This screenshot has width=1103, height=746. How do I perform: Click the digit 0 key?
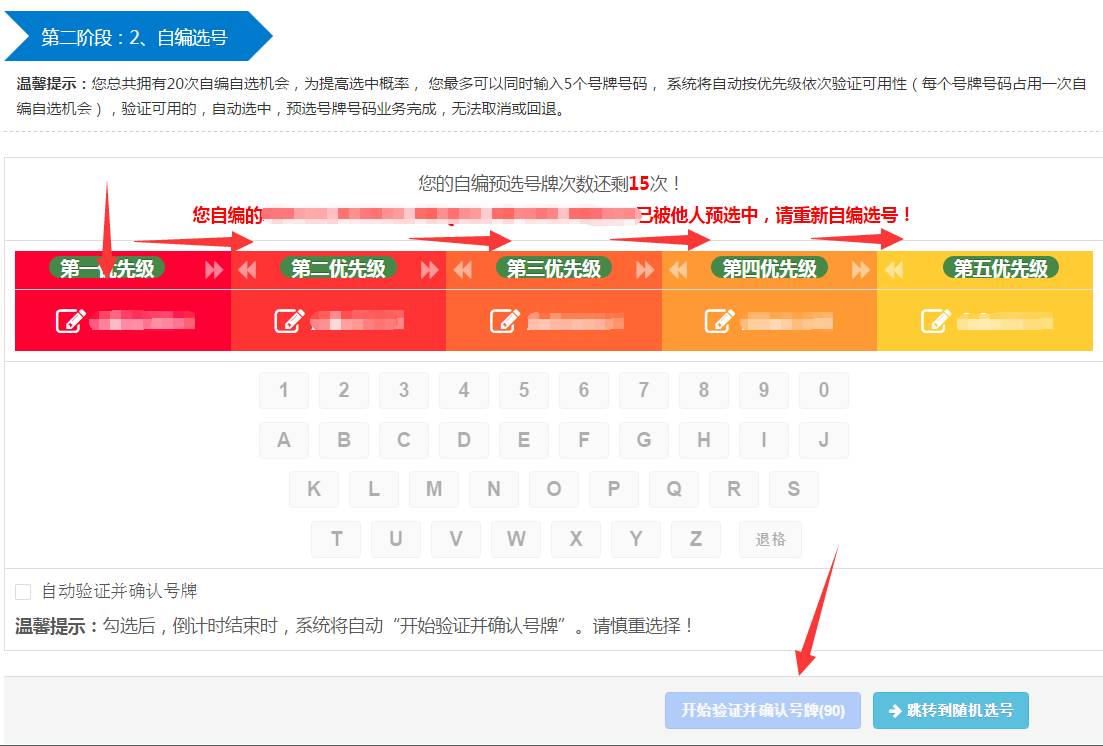(824, 390)
